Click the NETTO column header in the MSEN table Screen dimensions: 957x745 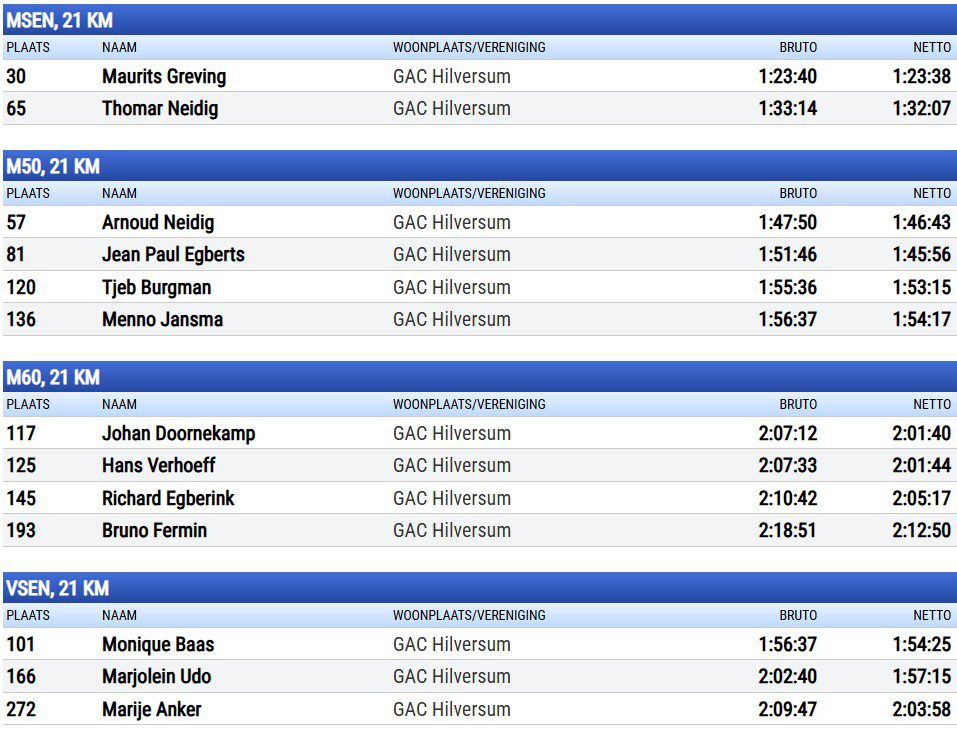click(931, 47)
